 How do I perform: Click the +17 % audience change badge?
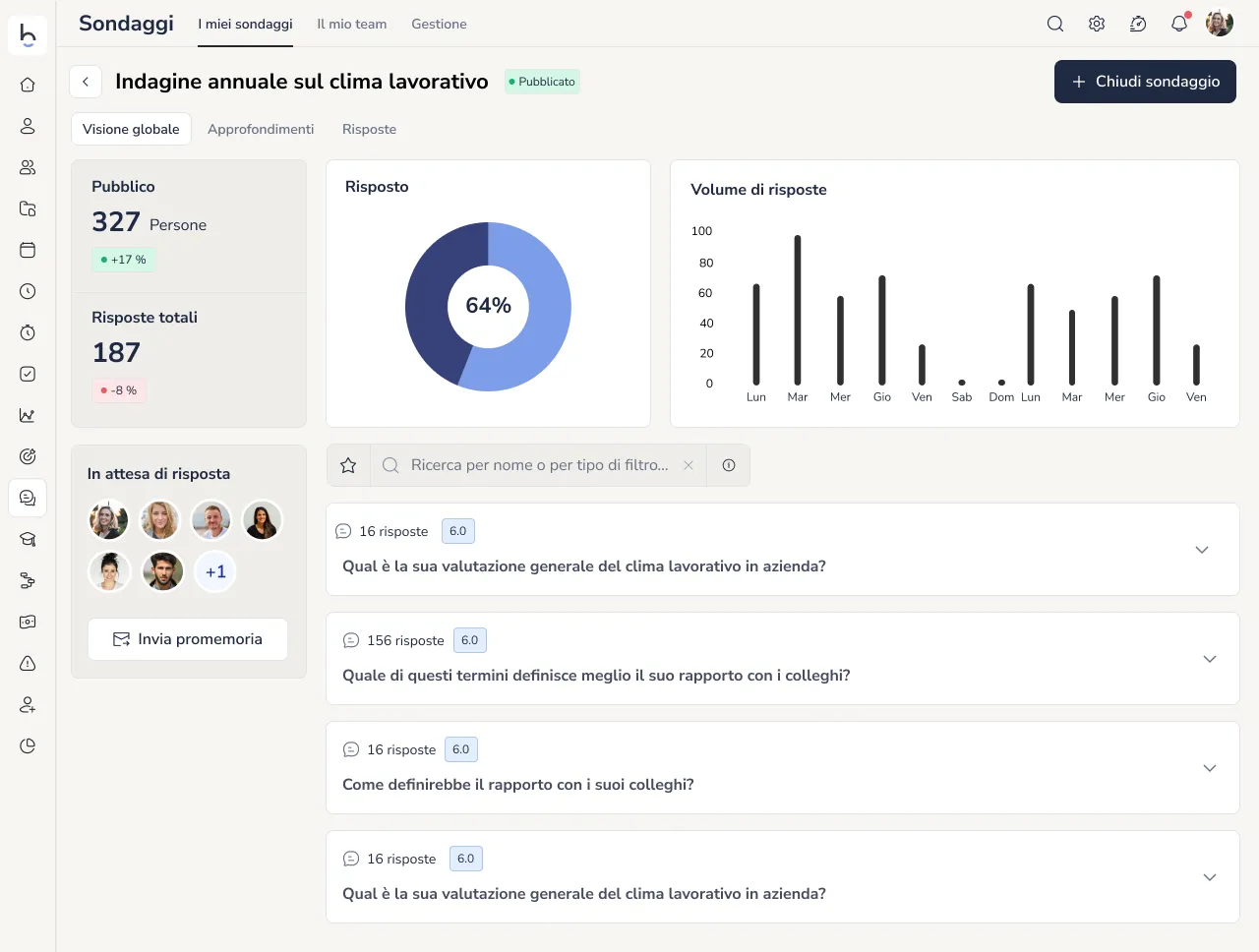point(124,260)
